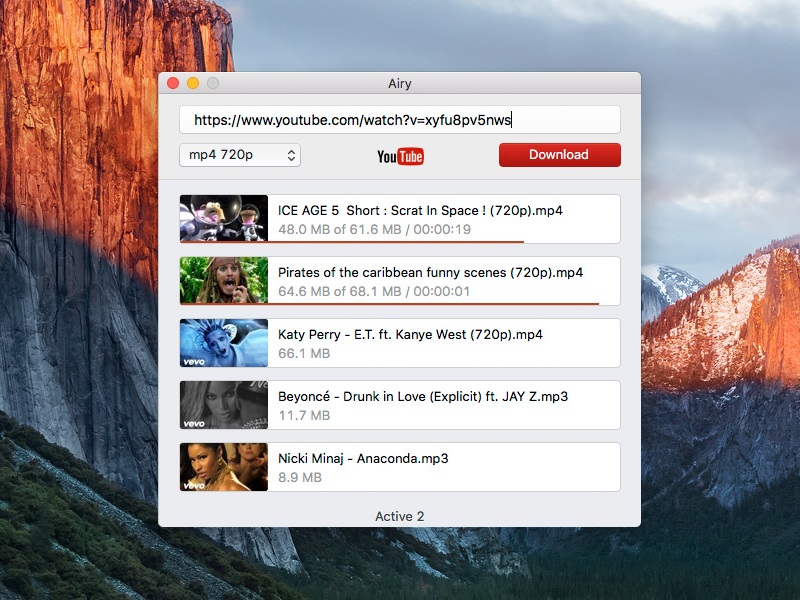Select Pirates of the Caribbean thumbnail
Viewport: 800px width, 600px height.
click(224, 280)
